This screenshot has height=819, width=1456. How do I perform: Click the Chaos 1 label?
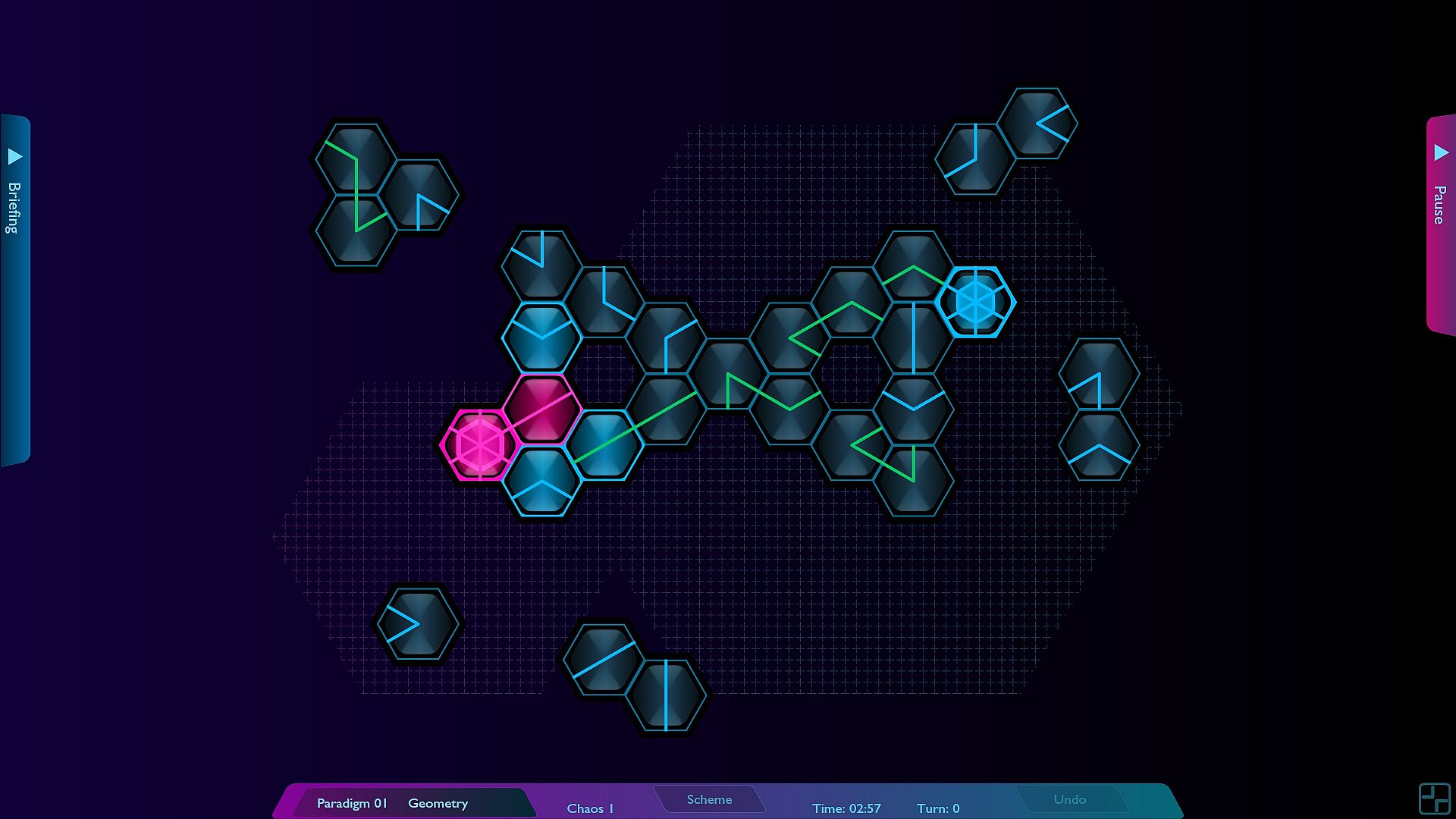590,808
